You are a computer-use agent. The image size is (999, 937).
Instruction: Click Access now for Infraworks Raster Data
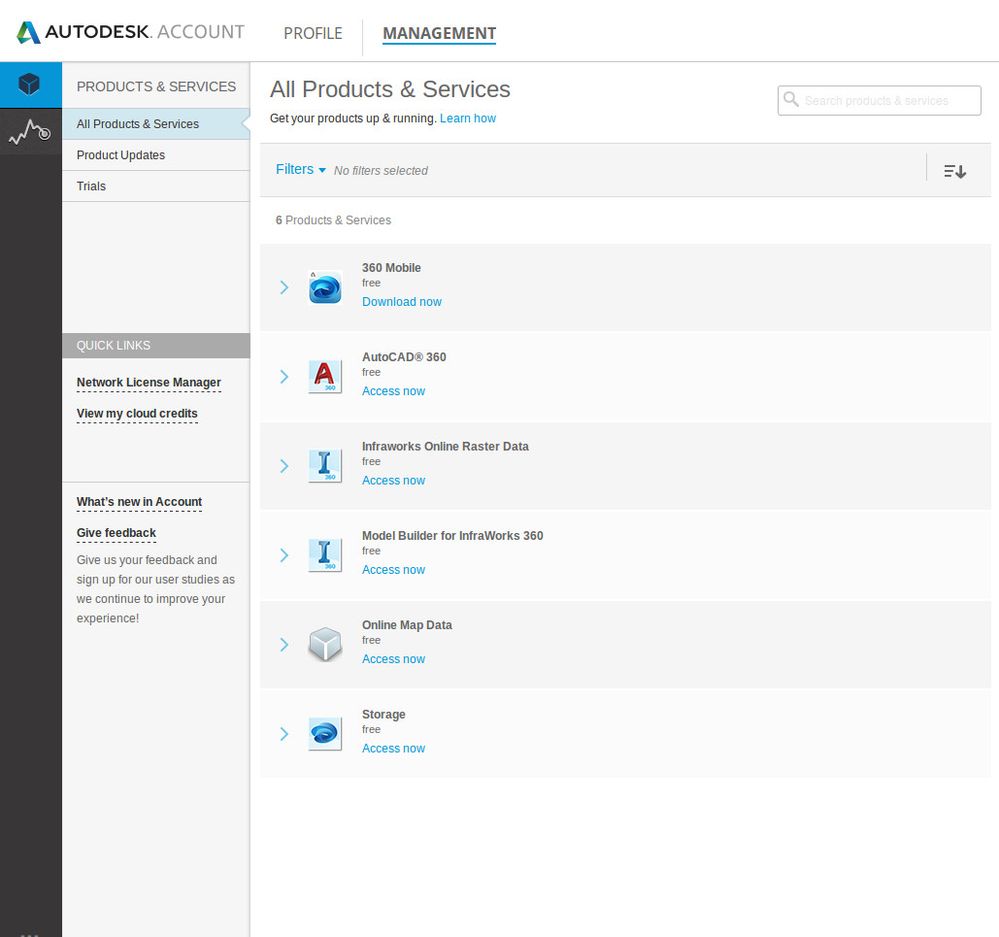393,480
